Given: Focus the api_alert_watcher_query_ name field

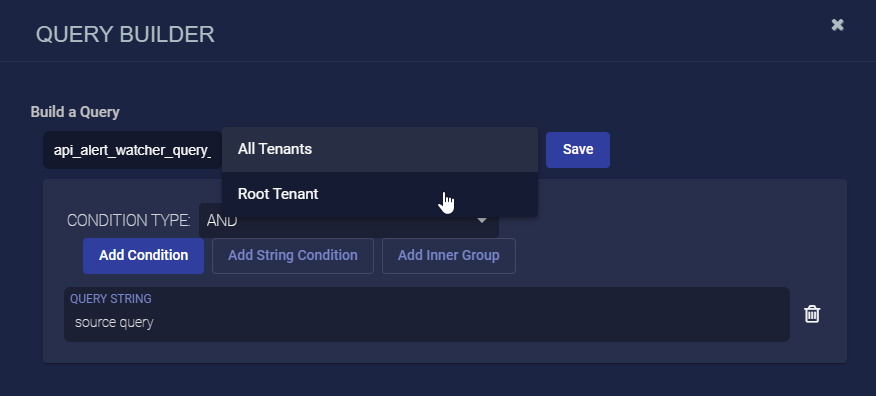Looking at the screenshot, I should 132,150.
